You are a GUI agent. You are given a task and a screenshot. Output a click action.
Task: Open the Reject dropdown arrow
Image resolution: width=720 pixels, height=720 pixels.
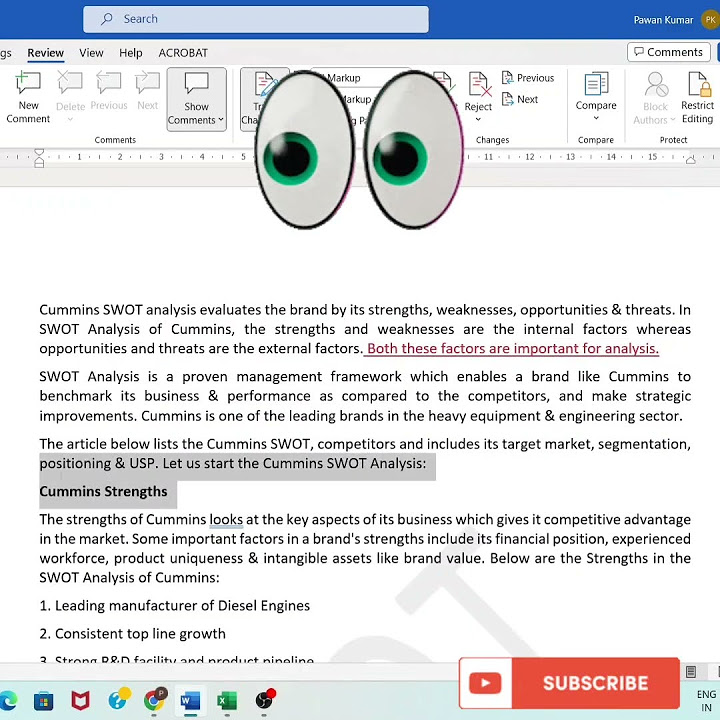pos(478,119)
